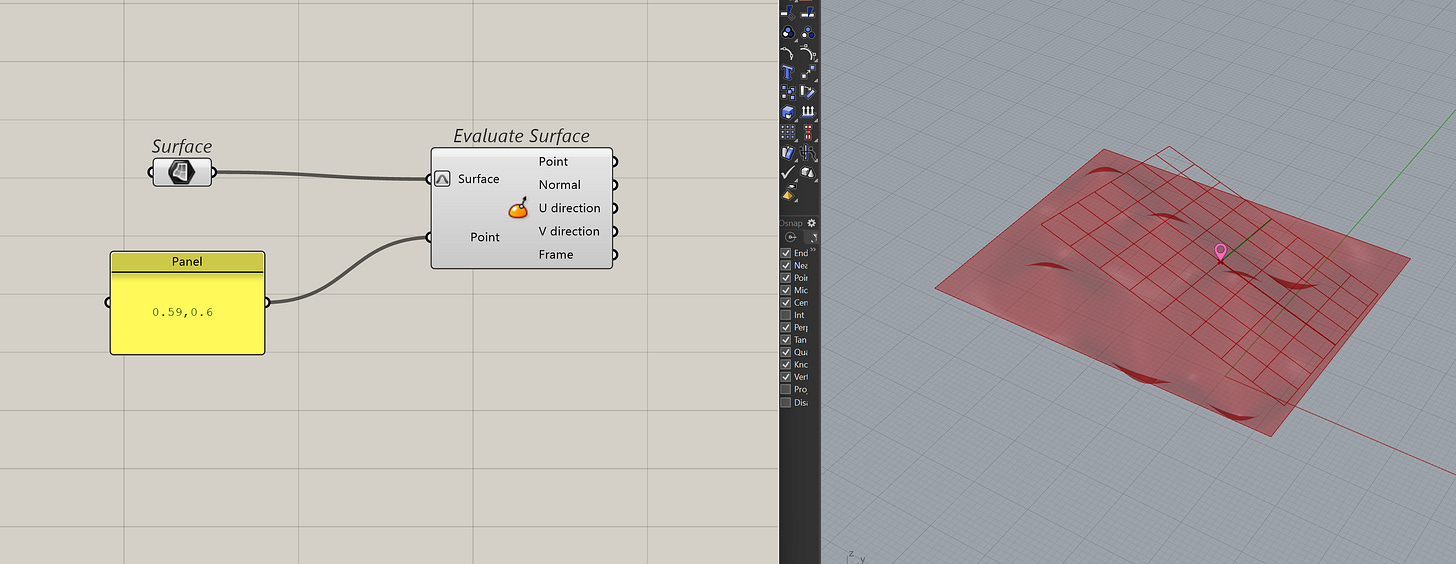This screenshot has height=564, width=1456.
Task: Click the pyramid render tool icon
Action: point(788,194)
